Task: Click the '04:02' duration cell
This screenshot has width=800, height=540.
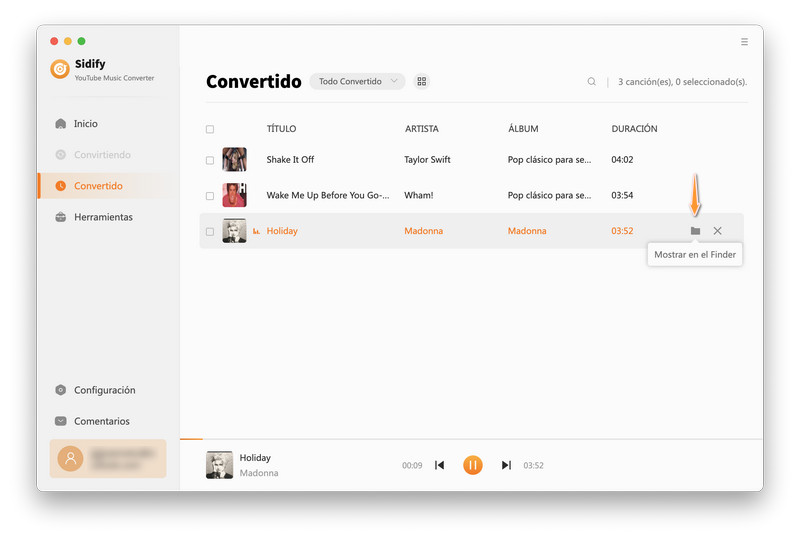Action: [622, 159]
